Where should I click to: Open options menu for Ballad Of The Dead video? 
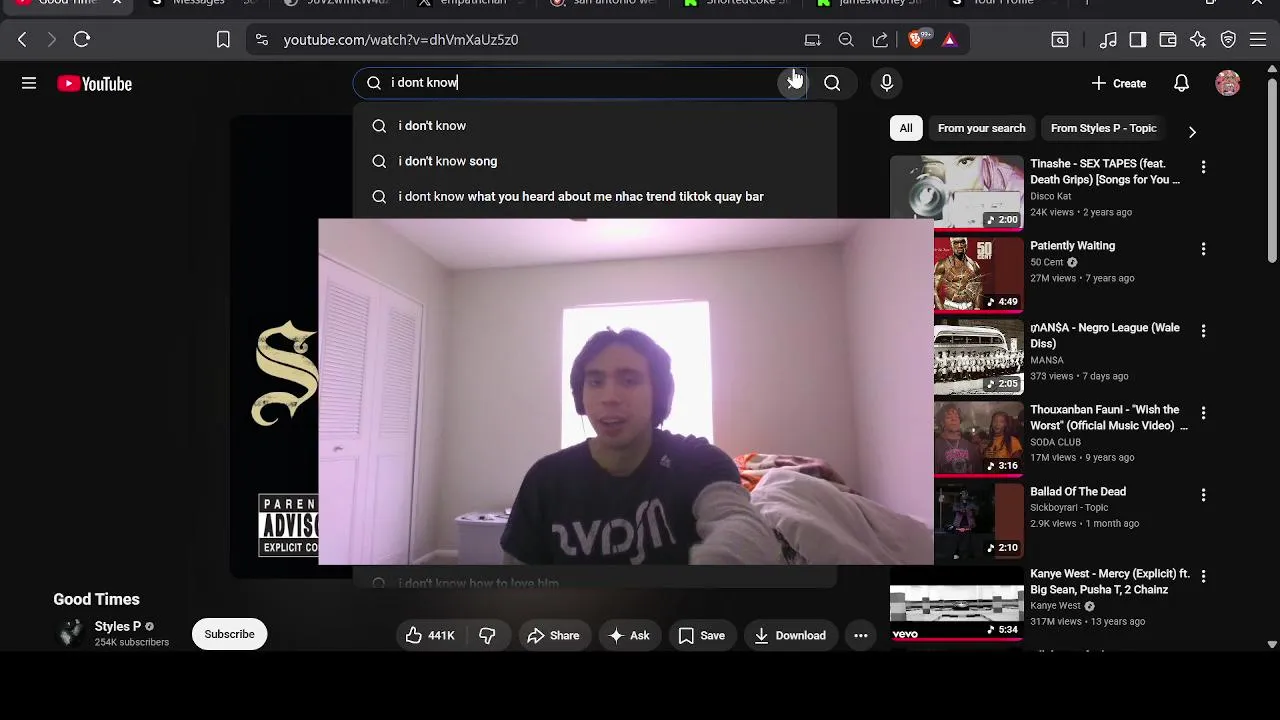pyautogui.click(x=1203, y=495)
